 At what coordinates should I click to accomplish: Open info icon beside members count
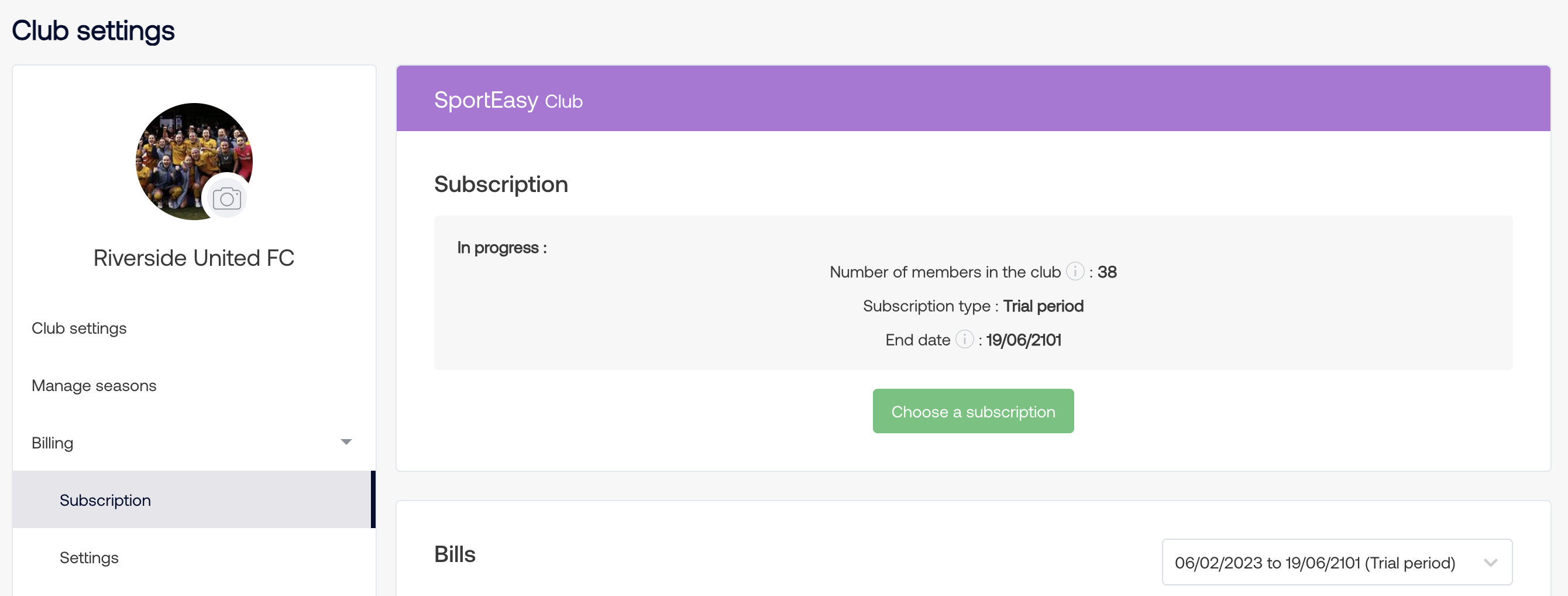pyautogui.click(x=1075, y=271)
